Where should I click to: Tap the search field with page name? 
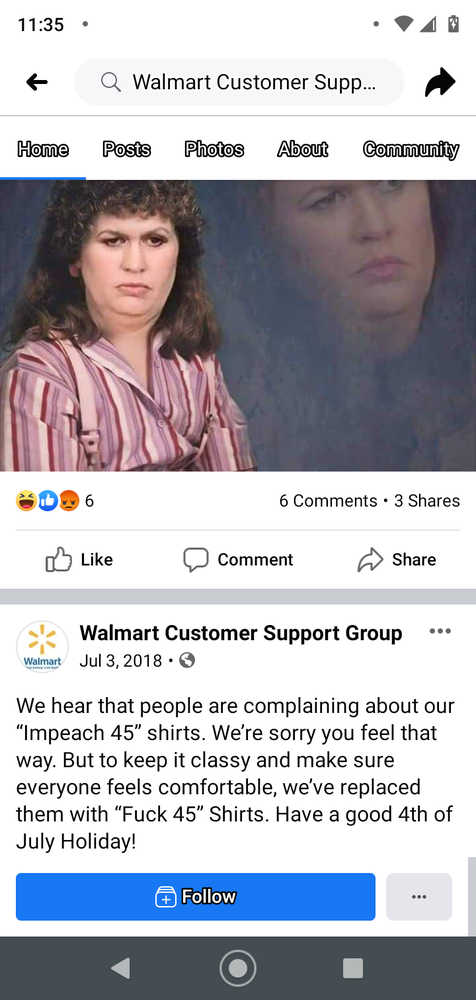(x=239, y=82)
